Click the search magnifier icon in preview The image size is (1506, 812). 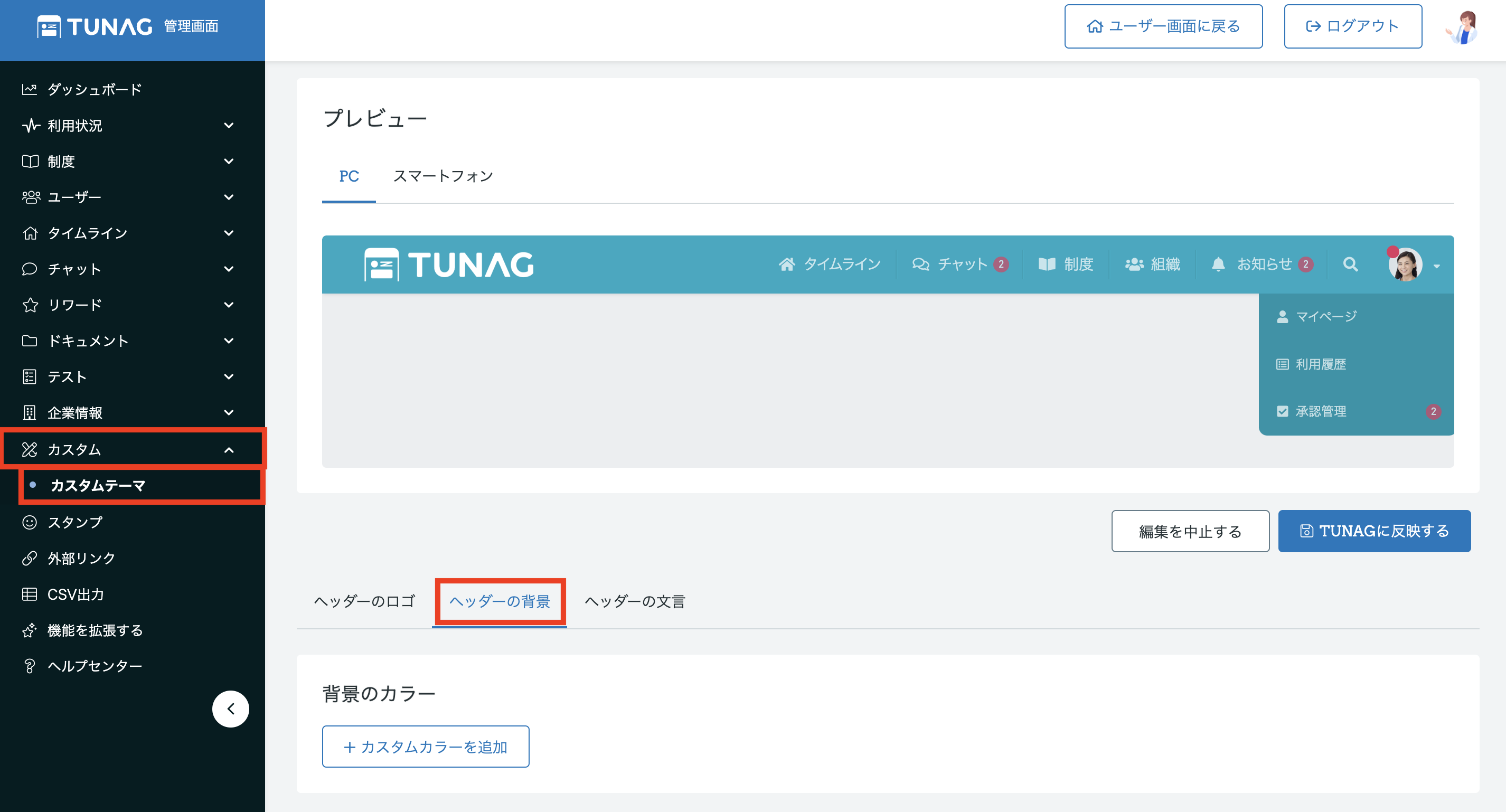[1351, 265]
